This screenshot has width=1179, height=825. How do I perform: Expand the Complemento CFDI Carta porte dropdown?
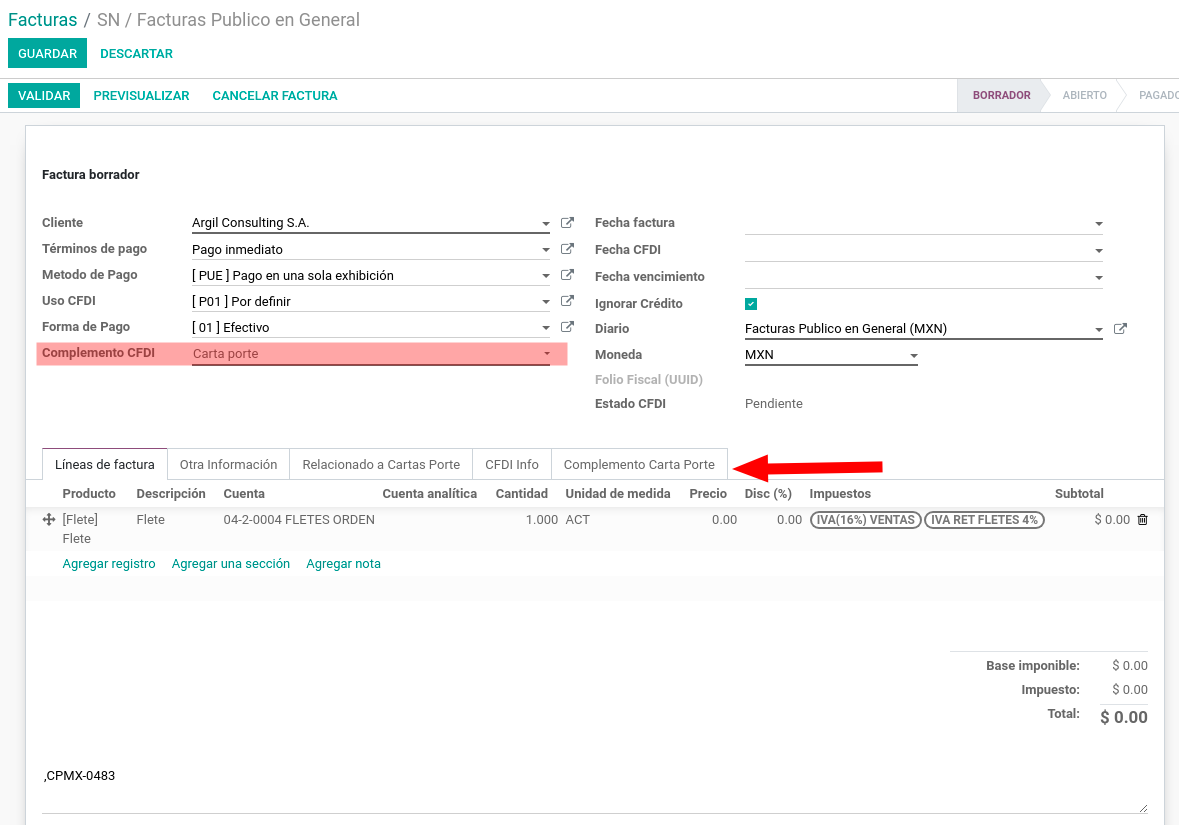(547, 354)
